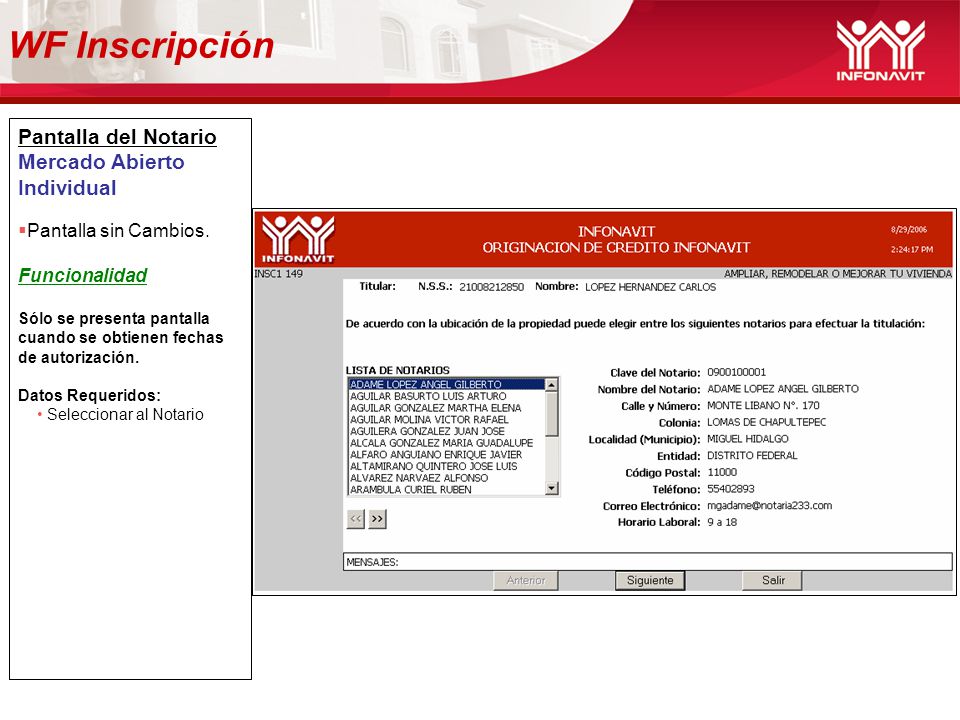Viewport: 960px width, 720px height.
Task: Click postal code 11000
Action: (722, 472)
